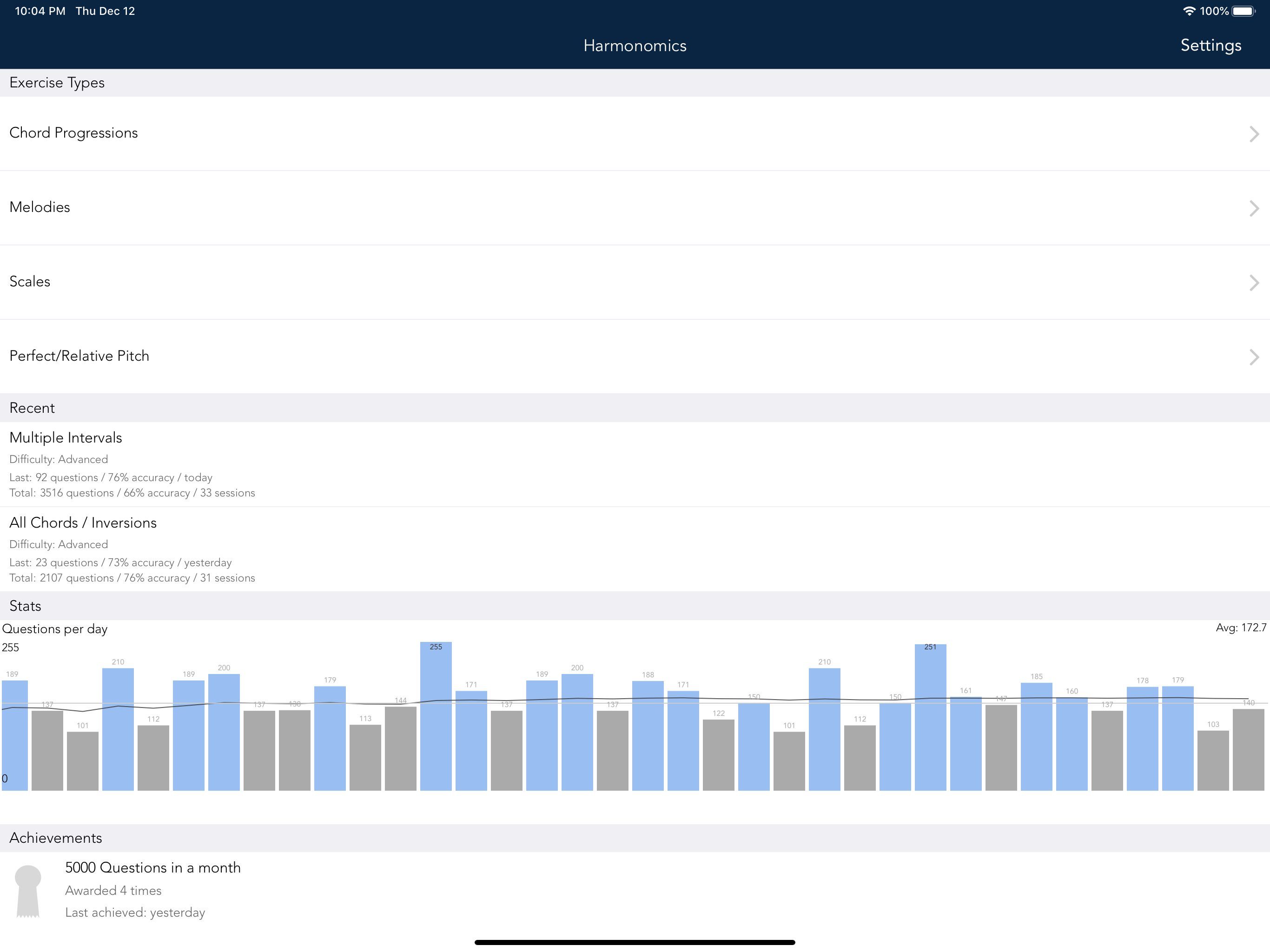Tap the Scales row chevron arrow
This screenshot has height=952, width=1270.
1254,283
